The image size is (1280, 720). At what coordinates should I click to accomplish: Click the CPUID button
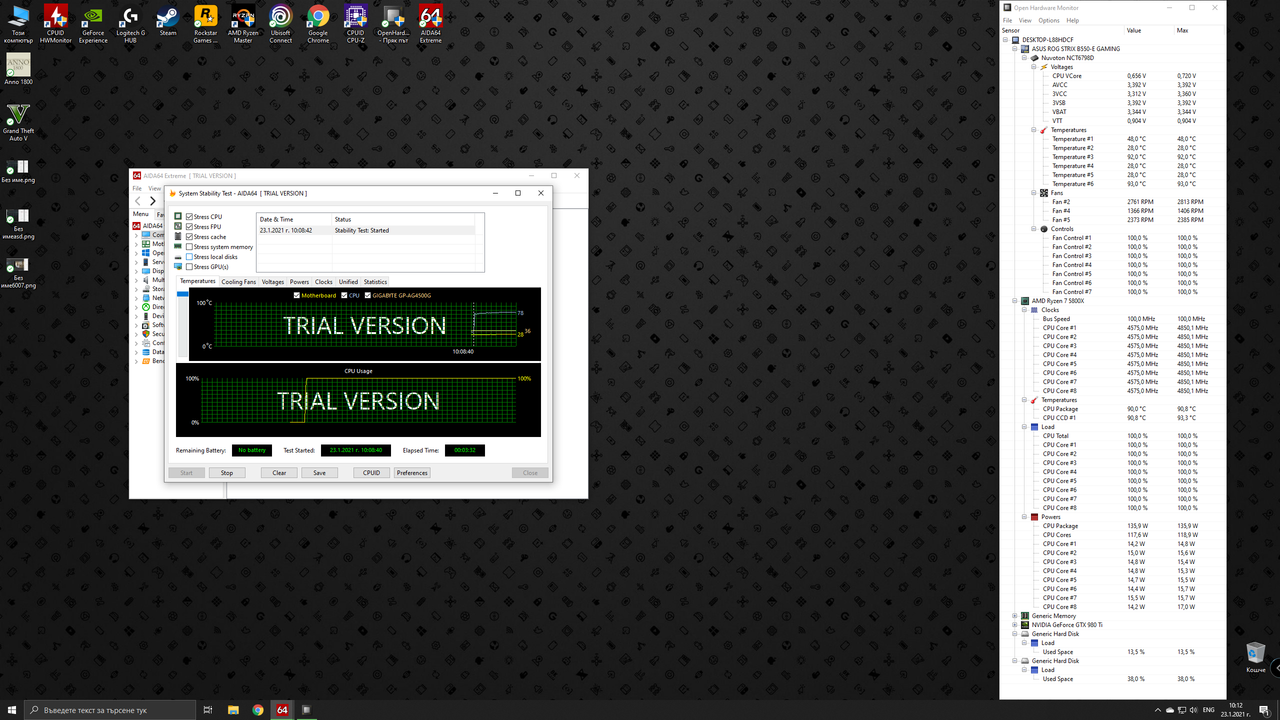coord(372,473)
